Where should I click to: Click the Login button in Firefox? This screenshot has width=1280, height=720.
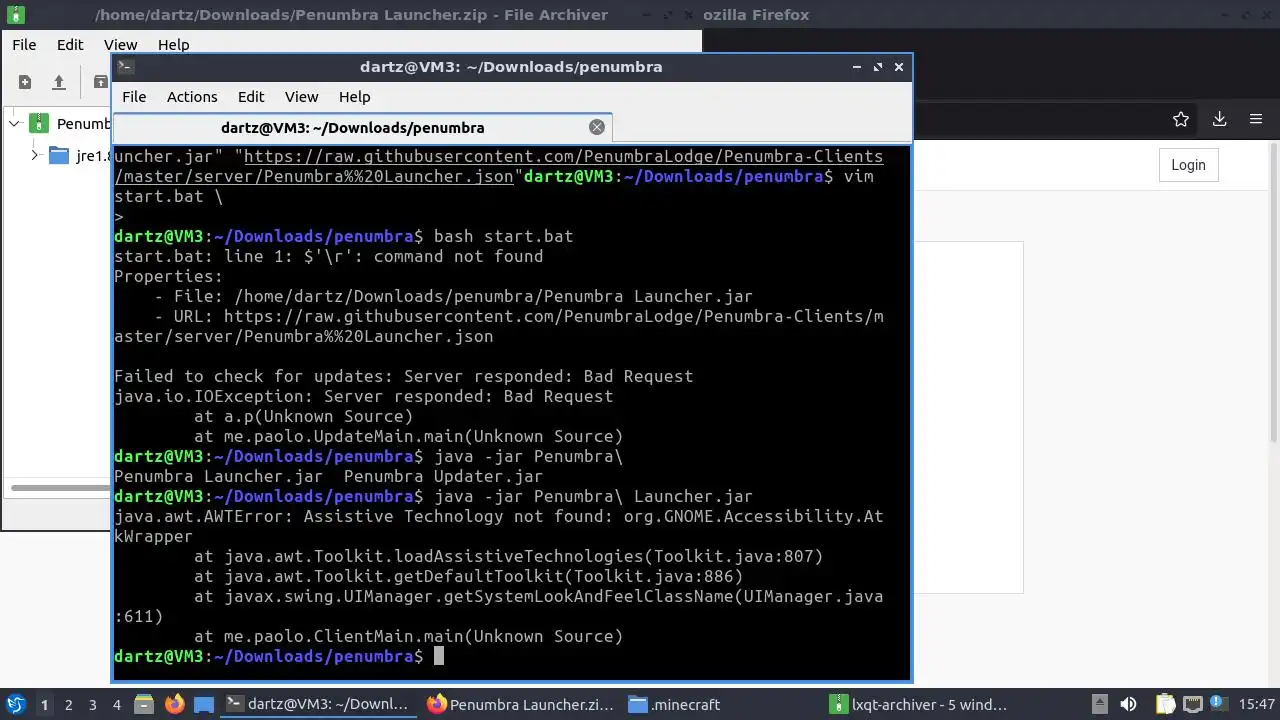pyautogui.click(x=1188, y=165)
